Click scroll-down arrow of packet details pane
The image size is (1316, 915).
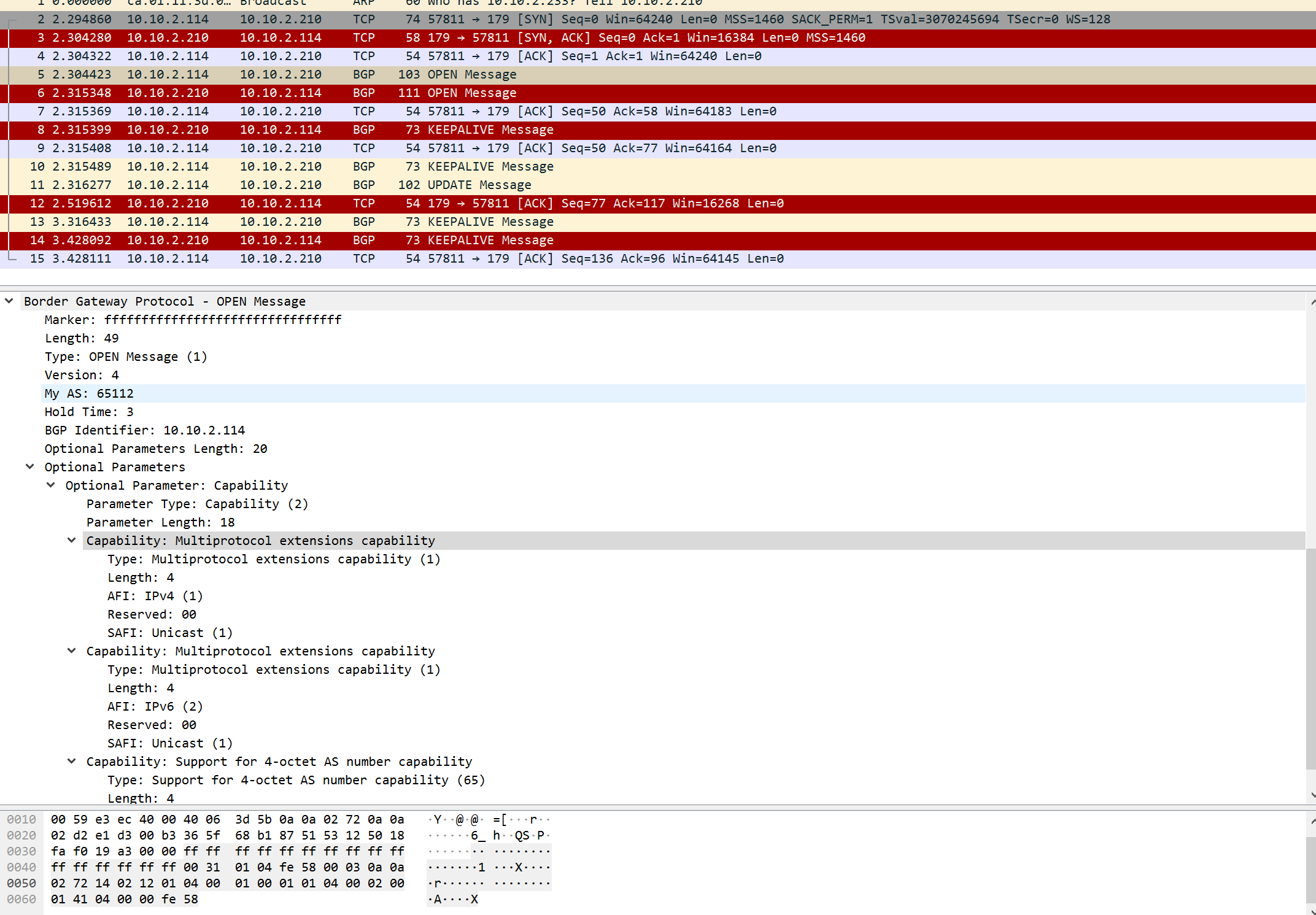[x=1312, y=795]
